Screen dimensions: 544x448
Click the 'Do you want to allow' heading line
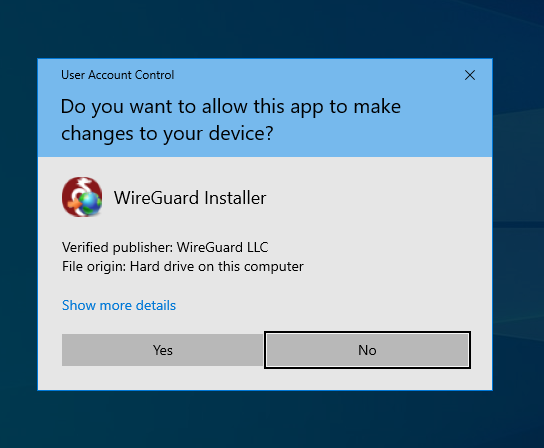(x=231, y=107)
